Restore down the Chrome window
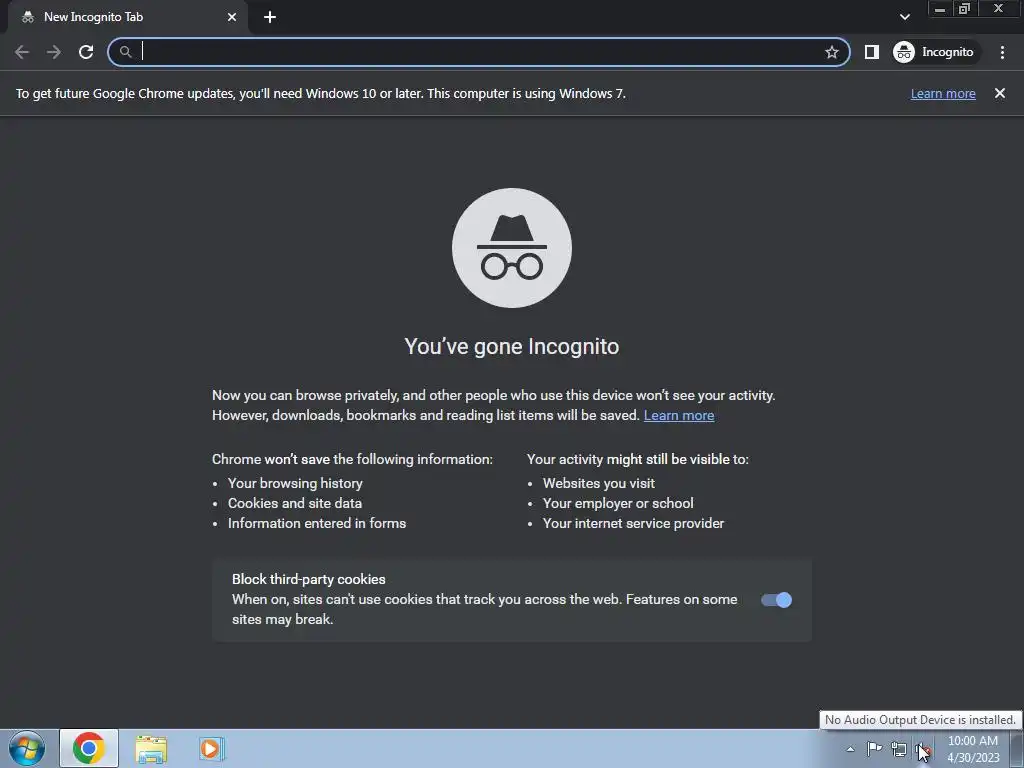This screenshot has height=768, width=1024. [965, 8]
